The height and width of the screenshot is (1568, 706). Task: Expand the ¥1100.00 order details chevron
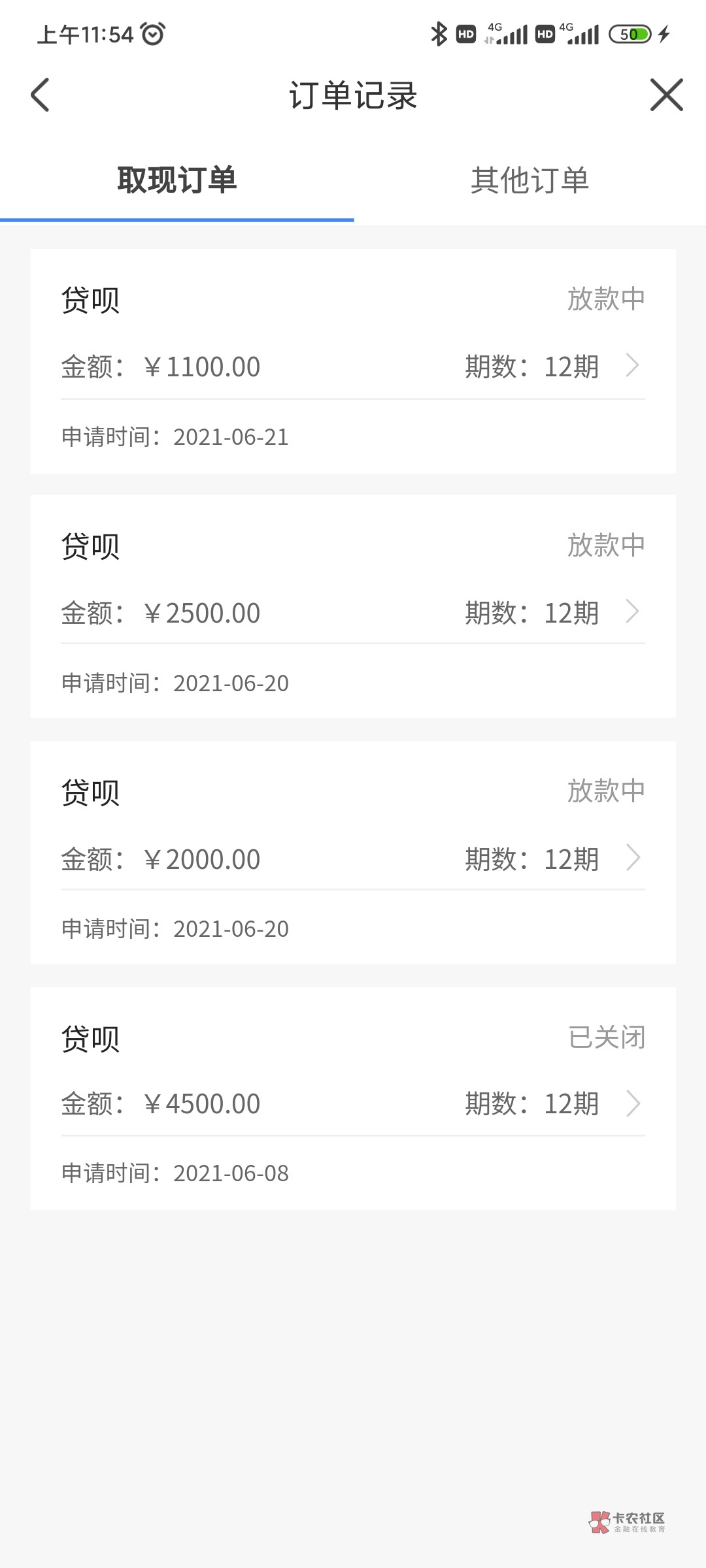click(x=631, y=366)
